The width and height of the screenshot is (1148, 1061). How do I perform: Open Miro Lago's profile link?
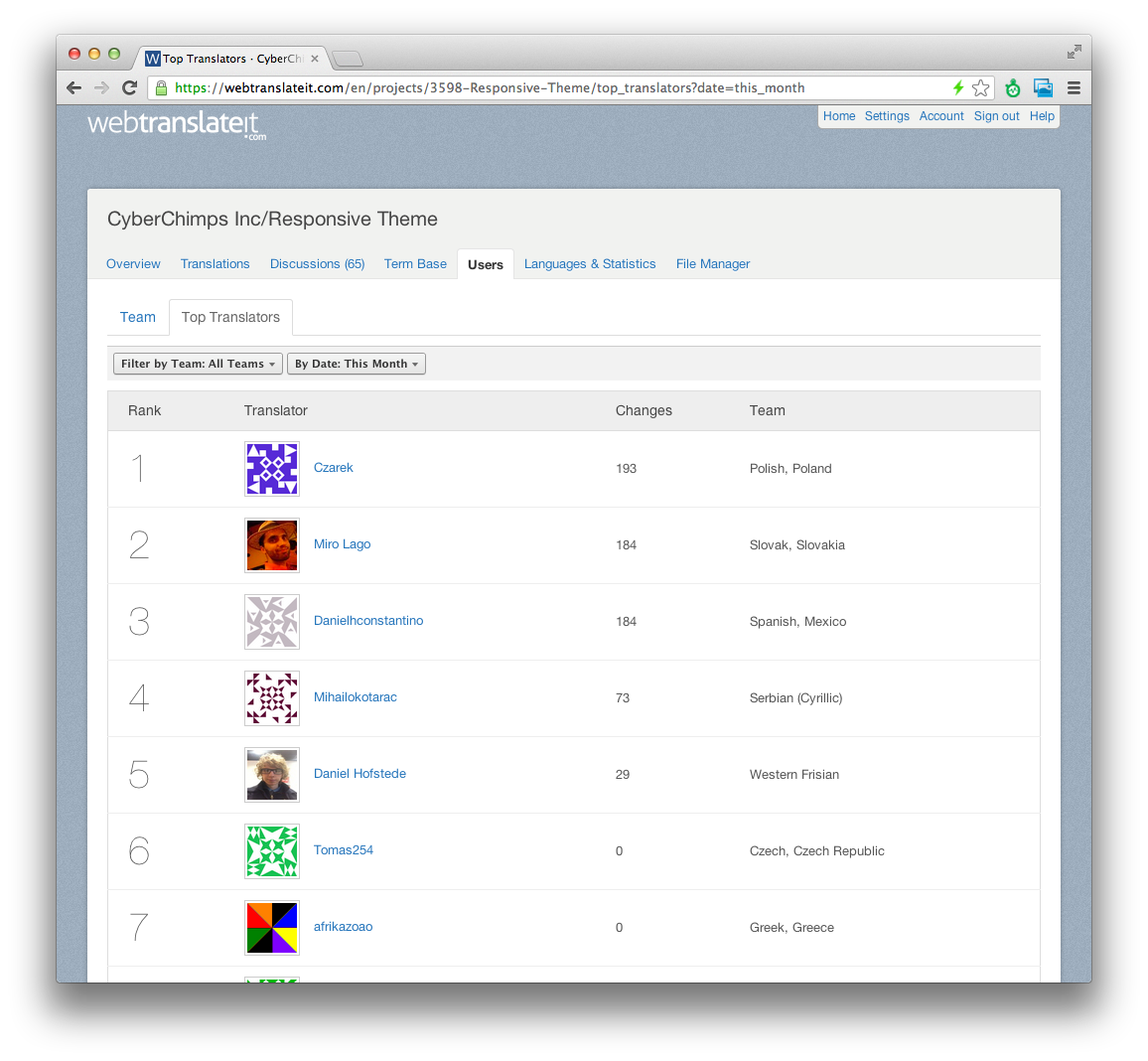point(342,544)
